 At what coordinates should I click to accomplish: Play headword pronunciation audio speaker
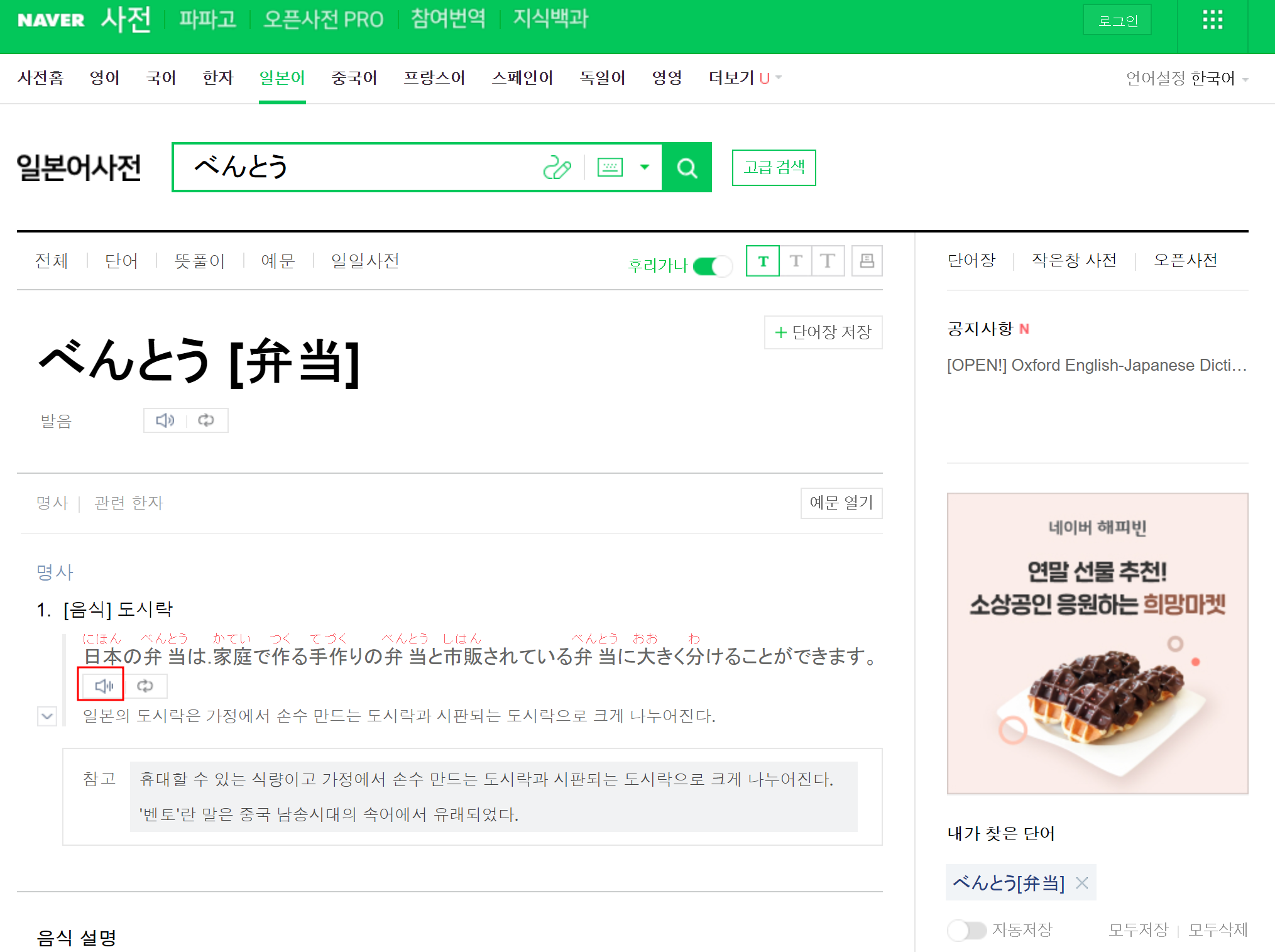click(165, 420)
